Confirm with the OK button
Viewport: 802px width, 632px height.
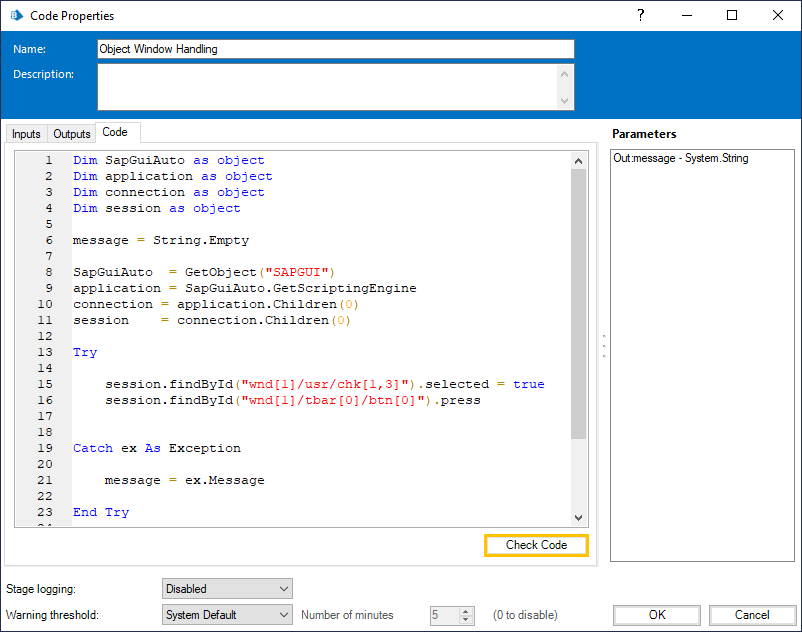click(657, 615)
